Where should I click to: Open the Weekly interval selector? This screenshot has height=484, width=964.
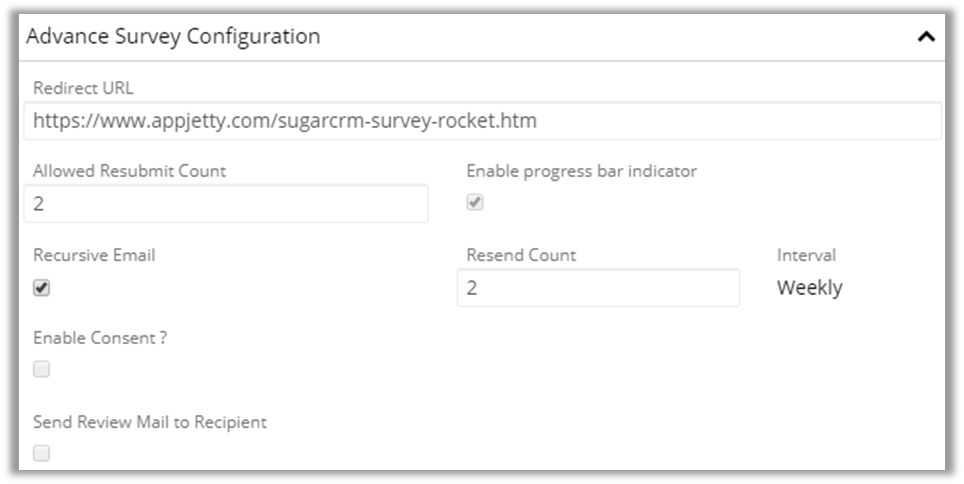click(810, 288)
